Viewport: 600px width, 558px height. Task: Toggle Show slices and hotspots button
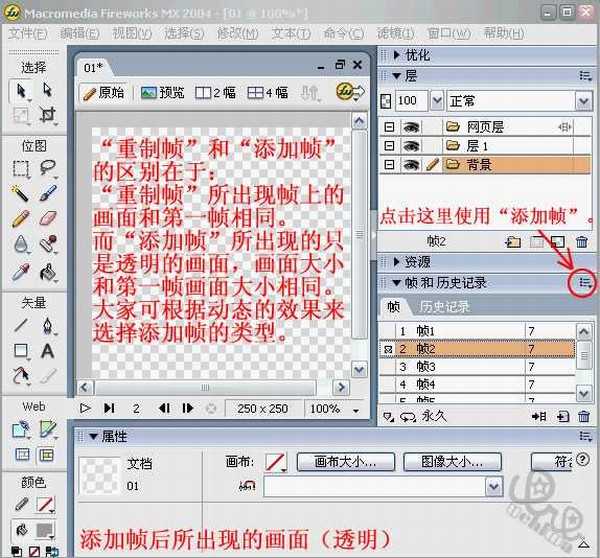(47, 455)
